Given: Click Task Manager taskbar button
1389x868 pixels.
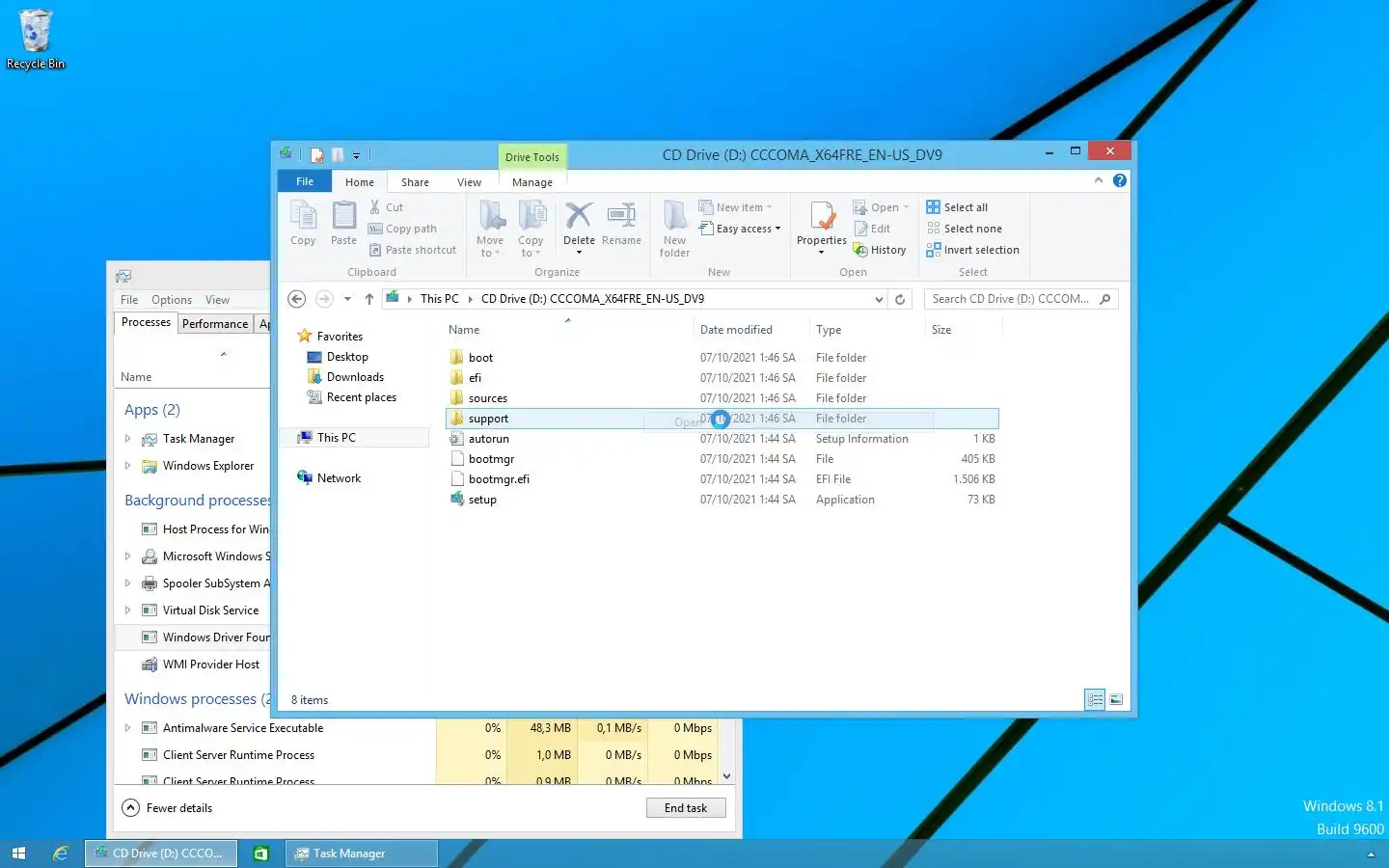Looking at the screenshot, I should [362, 854].
